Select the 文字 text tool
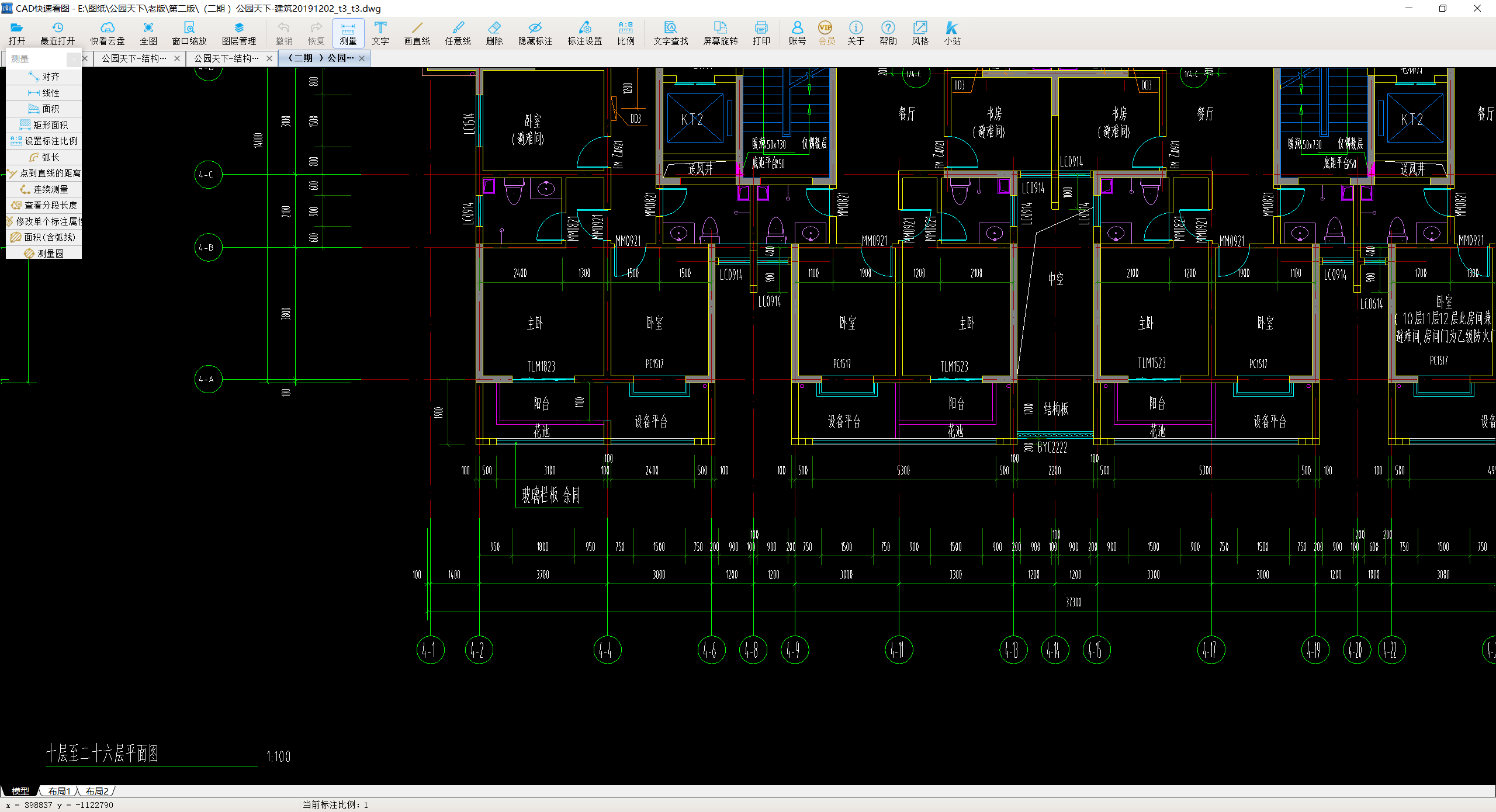 380,33
